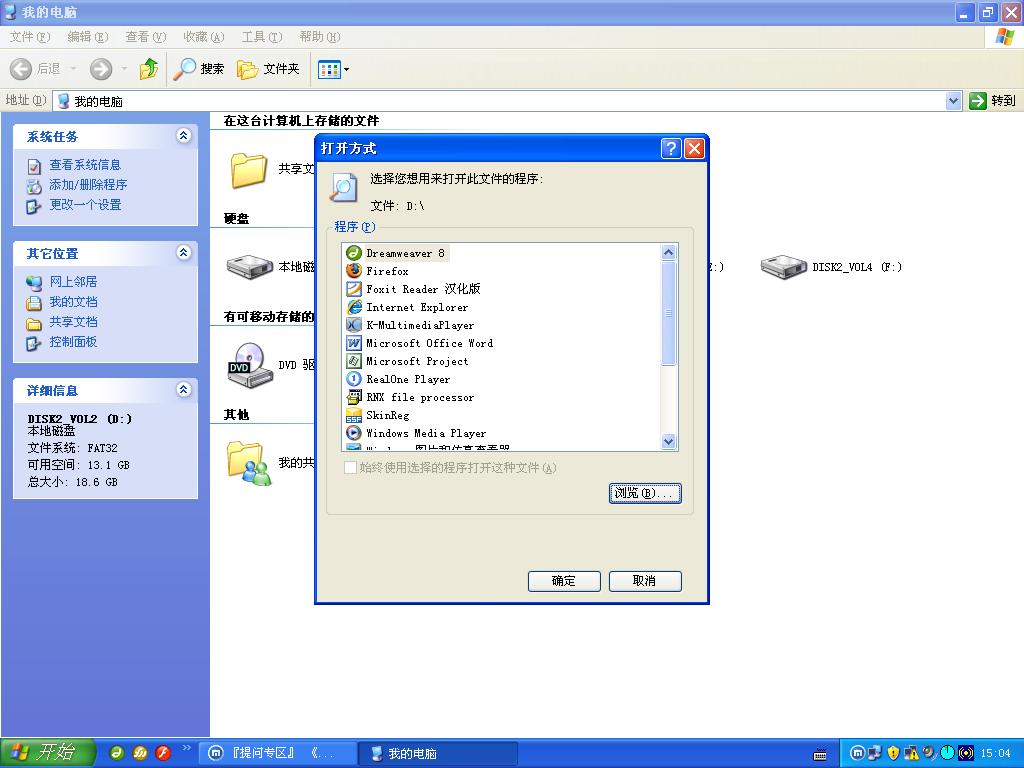This screenshot has height=768, width=1024.
Task: Open the 编辑 menu
Action: [x=88, y=37]
